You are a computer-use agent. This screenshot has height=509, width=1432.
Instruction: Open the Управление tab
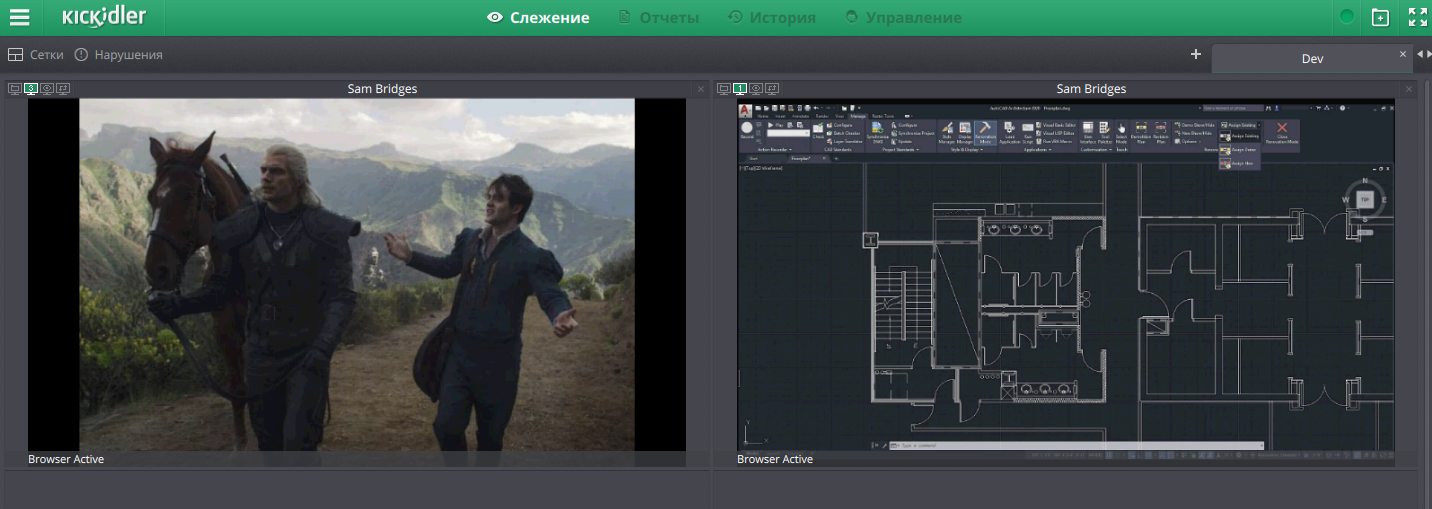point(903,17)
